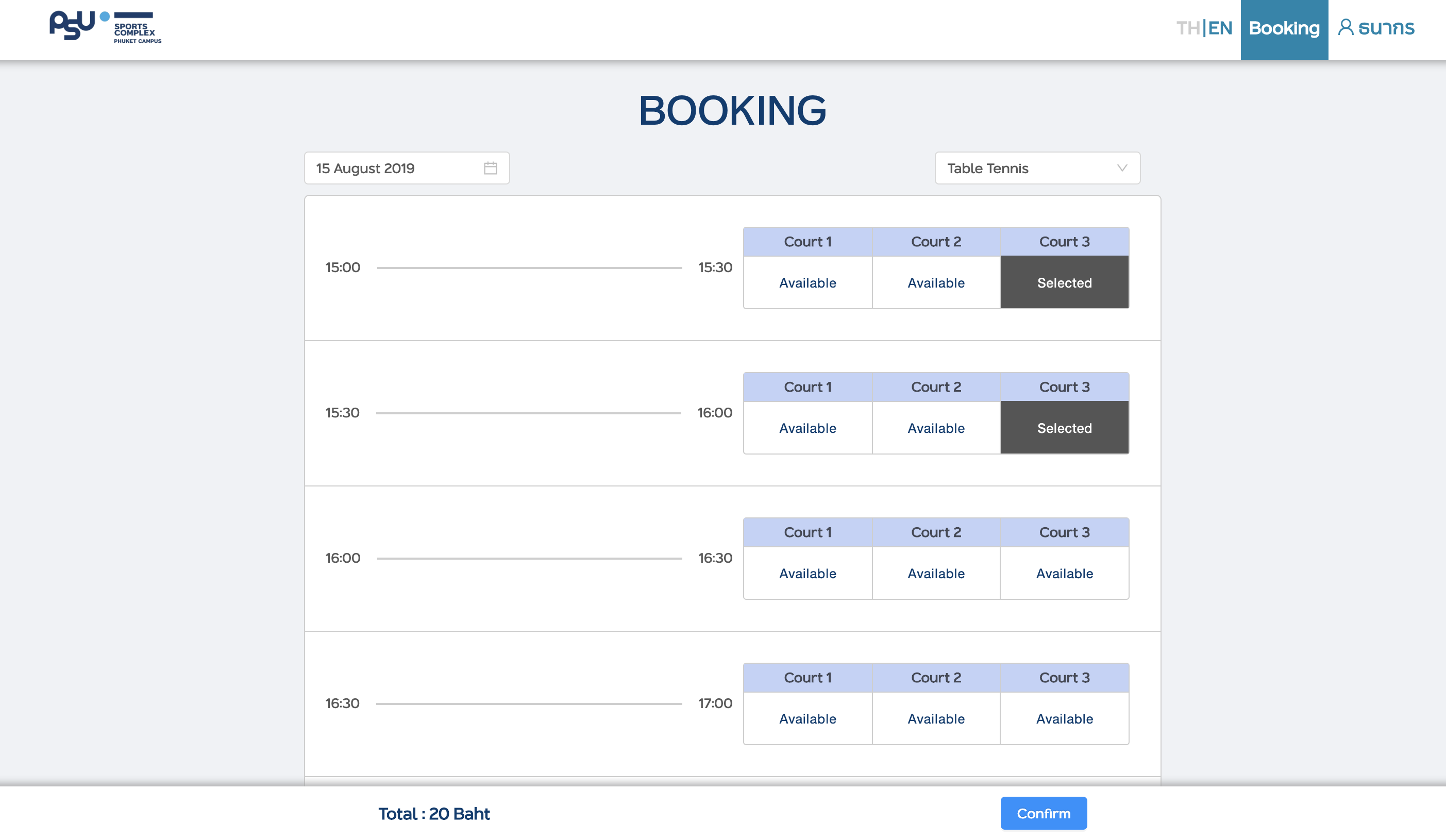Click the Table Tennis dropdown chevron
1446x840 pixels.
1122,168
